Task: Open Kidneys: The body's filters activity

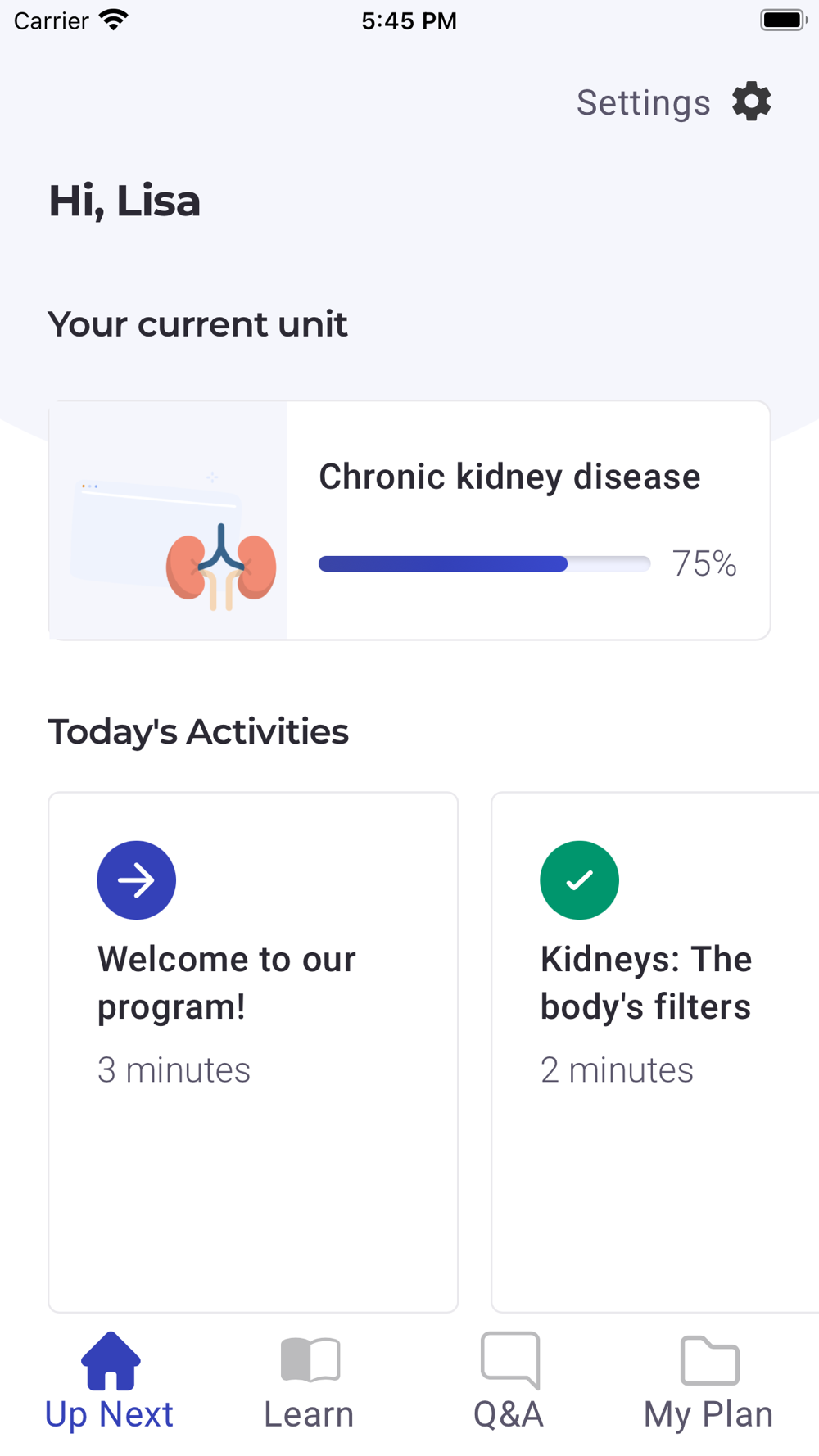Action: (655, 1052)
